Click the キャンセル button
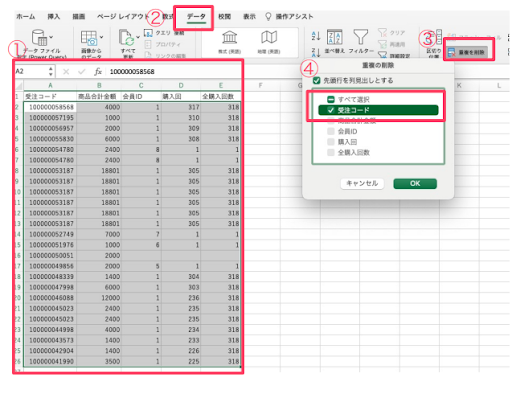Screen dimensions: 512x394 pos(362,183)
